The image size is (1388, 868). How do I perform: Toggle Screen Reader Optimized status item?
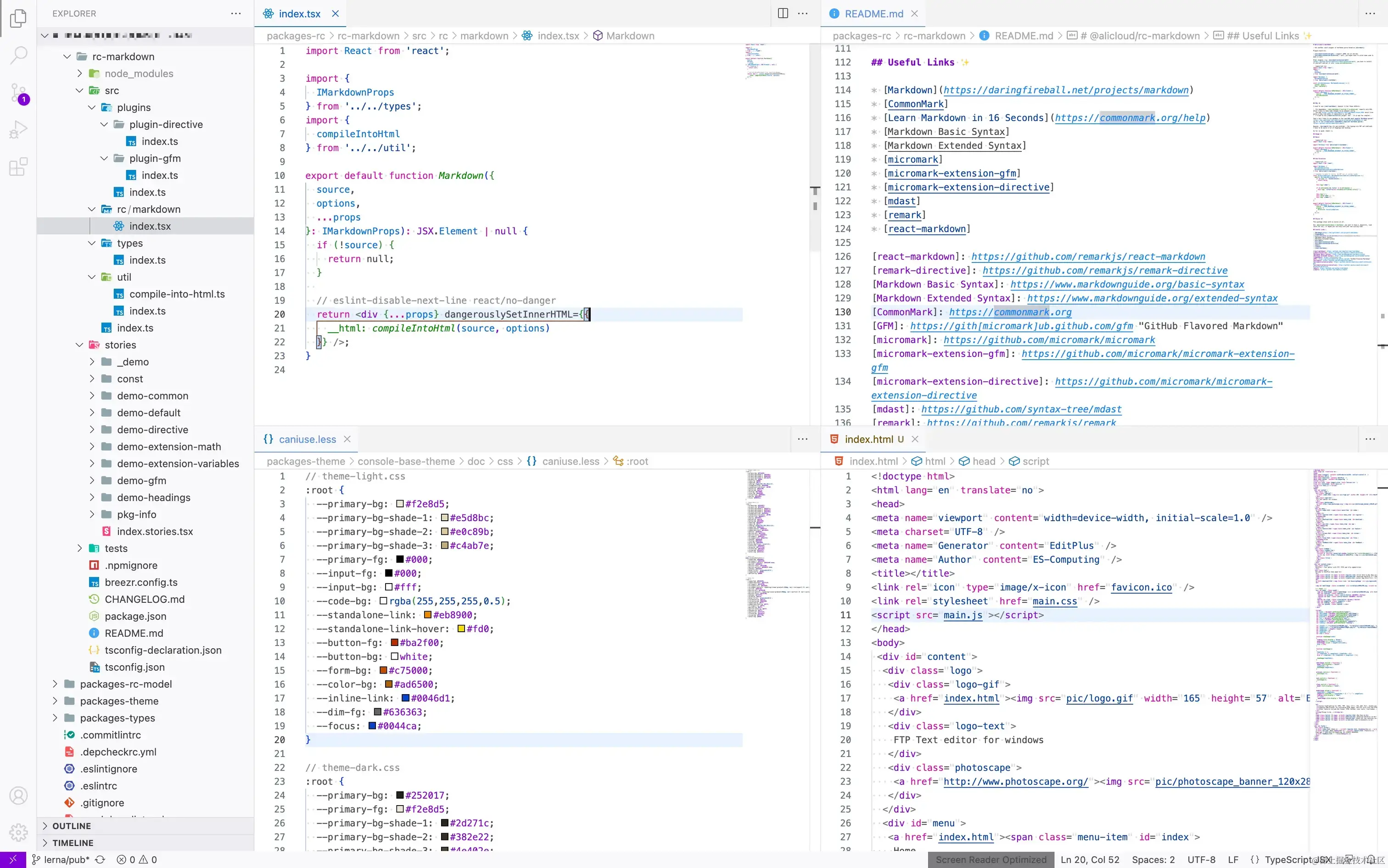[x=991, y=859]
